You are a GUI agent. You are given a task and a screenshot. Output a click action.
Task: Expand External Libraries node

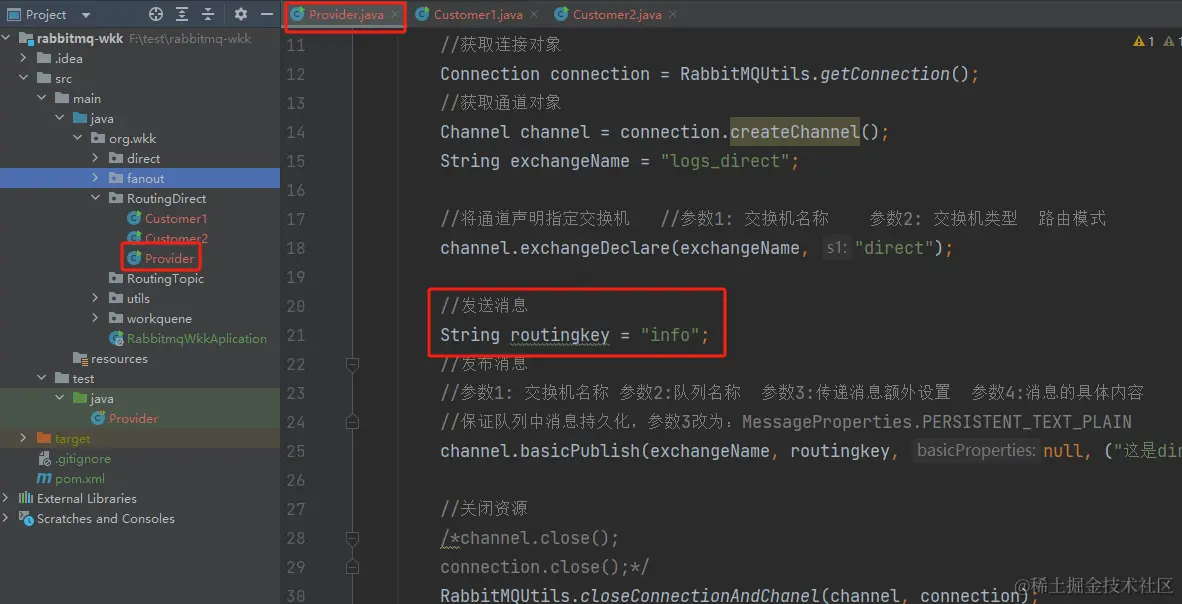[6, 498]
